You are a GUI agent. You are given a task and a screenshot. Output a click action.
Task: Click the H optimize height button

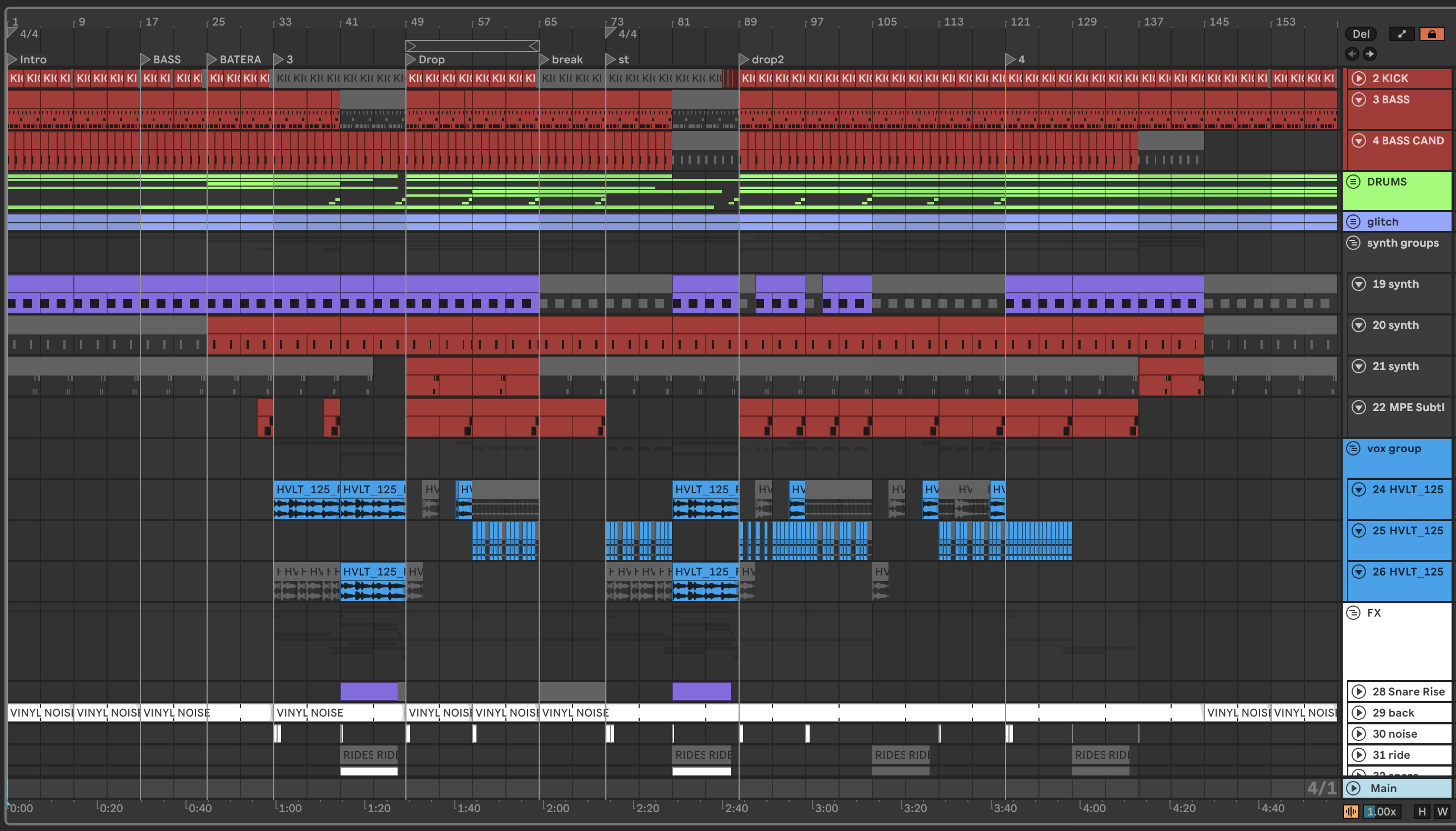point(1422,811)
